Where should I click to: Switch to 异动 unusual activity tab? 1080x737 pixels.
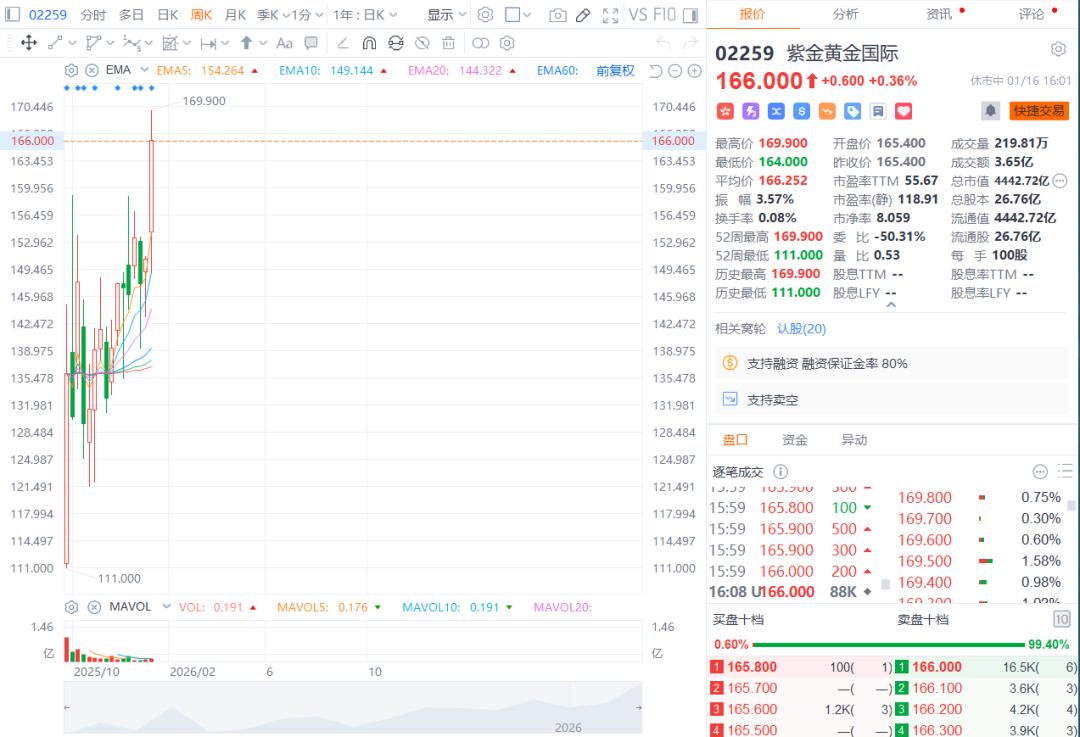854,439
